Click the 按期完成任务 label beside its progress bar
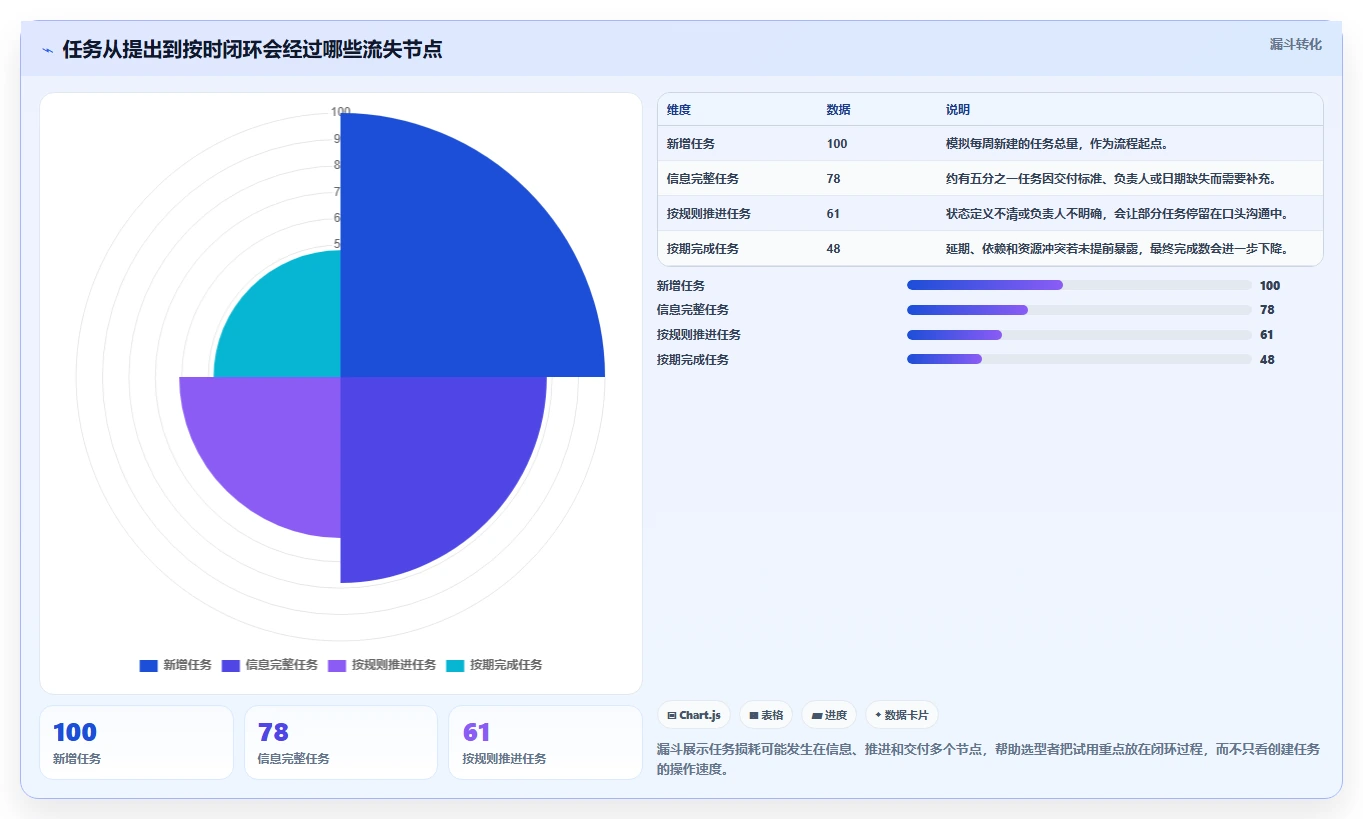The width and height of the screenshot is (1363, 819). [x=693, y=359]
